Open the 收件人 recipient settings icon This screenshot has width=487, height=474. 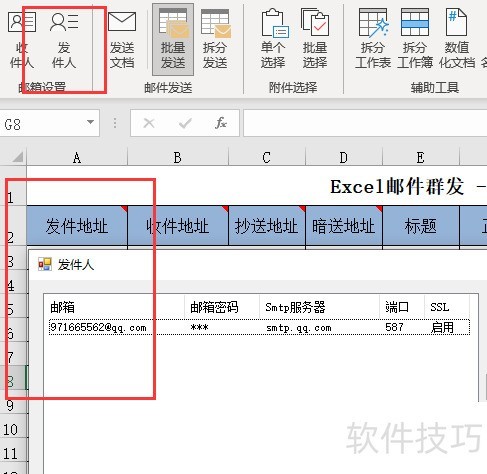(21, 39)
